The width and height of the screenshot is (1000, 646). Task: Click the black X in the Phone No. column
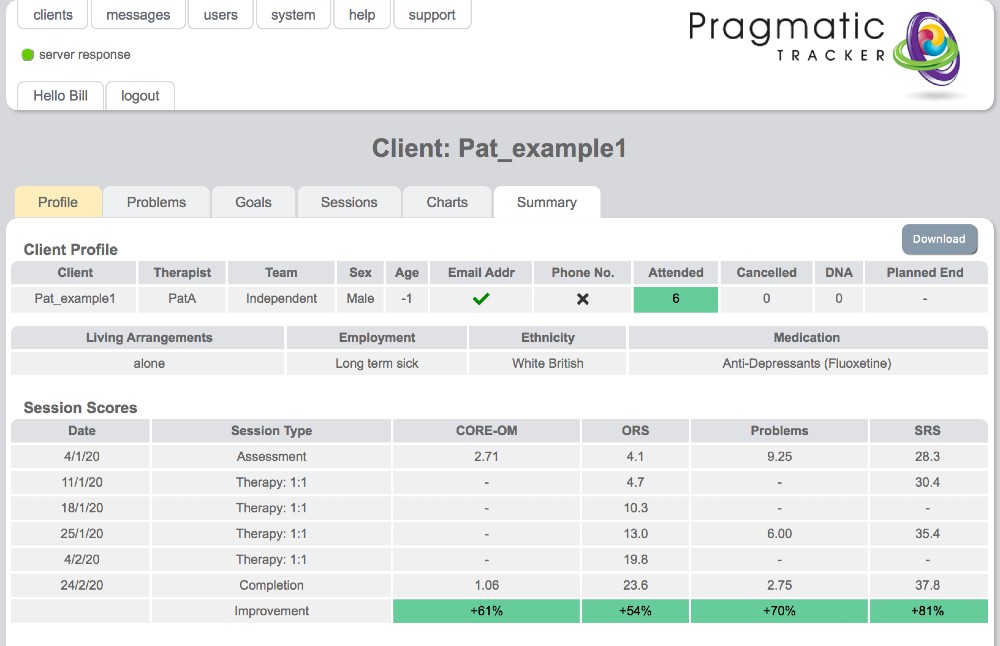[582, 298]
